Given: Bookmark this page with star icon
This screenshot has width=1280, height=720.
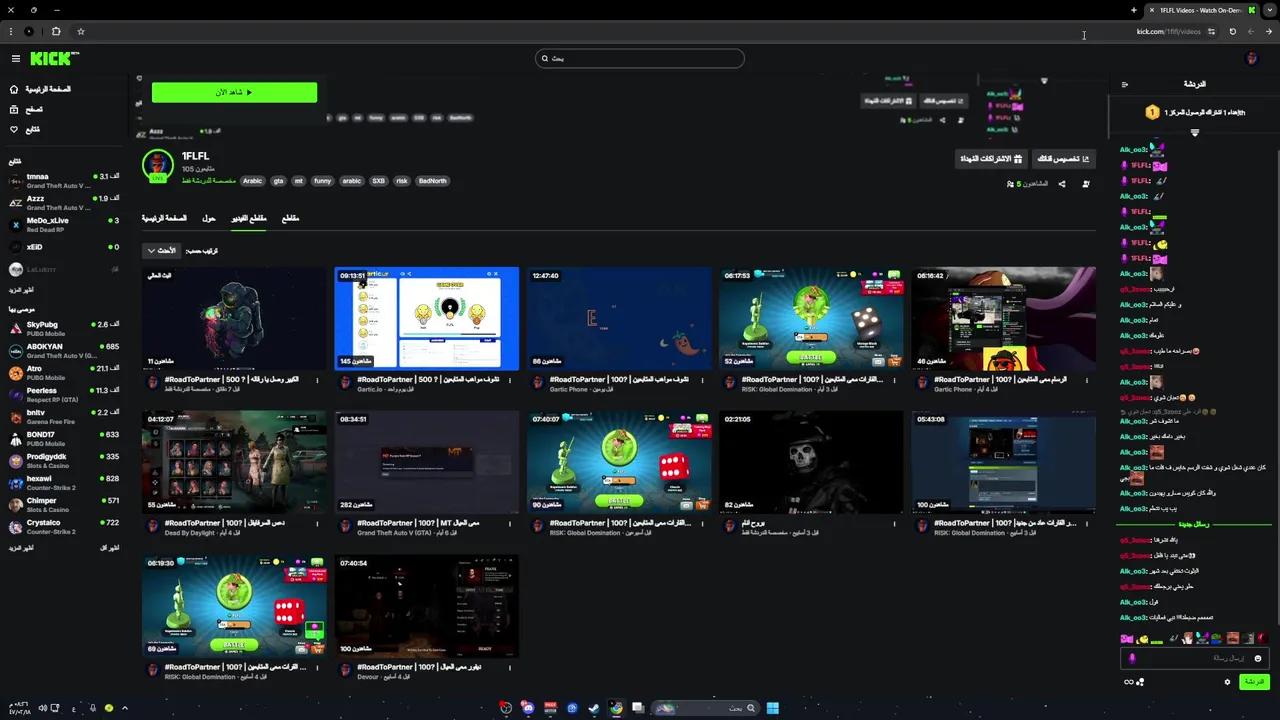Looking at the screenshot, I should point(81,31).
